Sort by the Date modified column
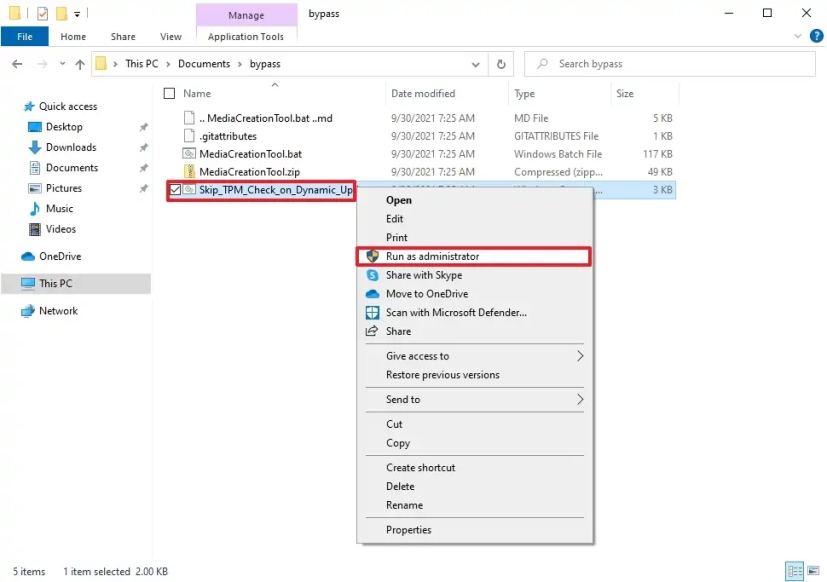This screenshot has height=582, width=827. (423, 93)
